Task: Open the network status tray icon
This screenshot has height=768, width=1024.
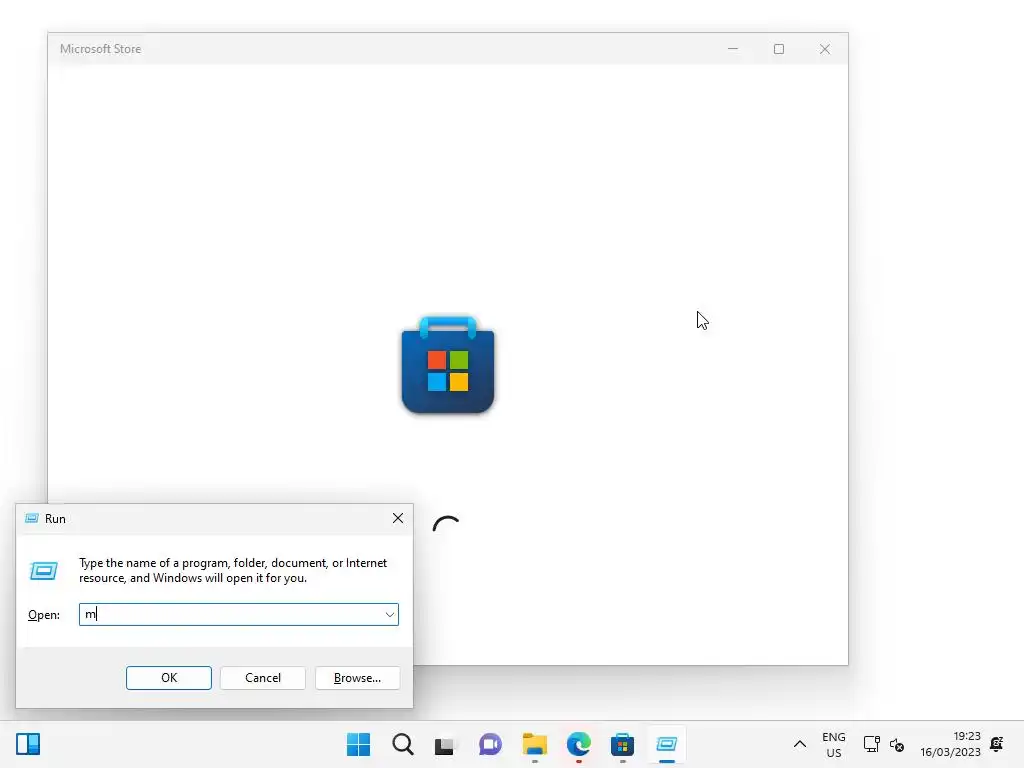Action: click(x=871, y=744)
